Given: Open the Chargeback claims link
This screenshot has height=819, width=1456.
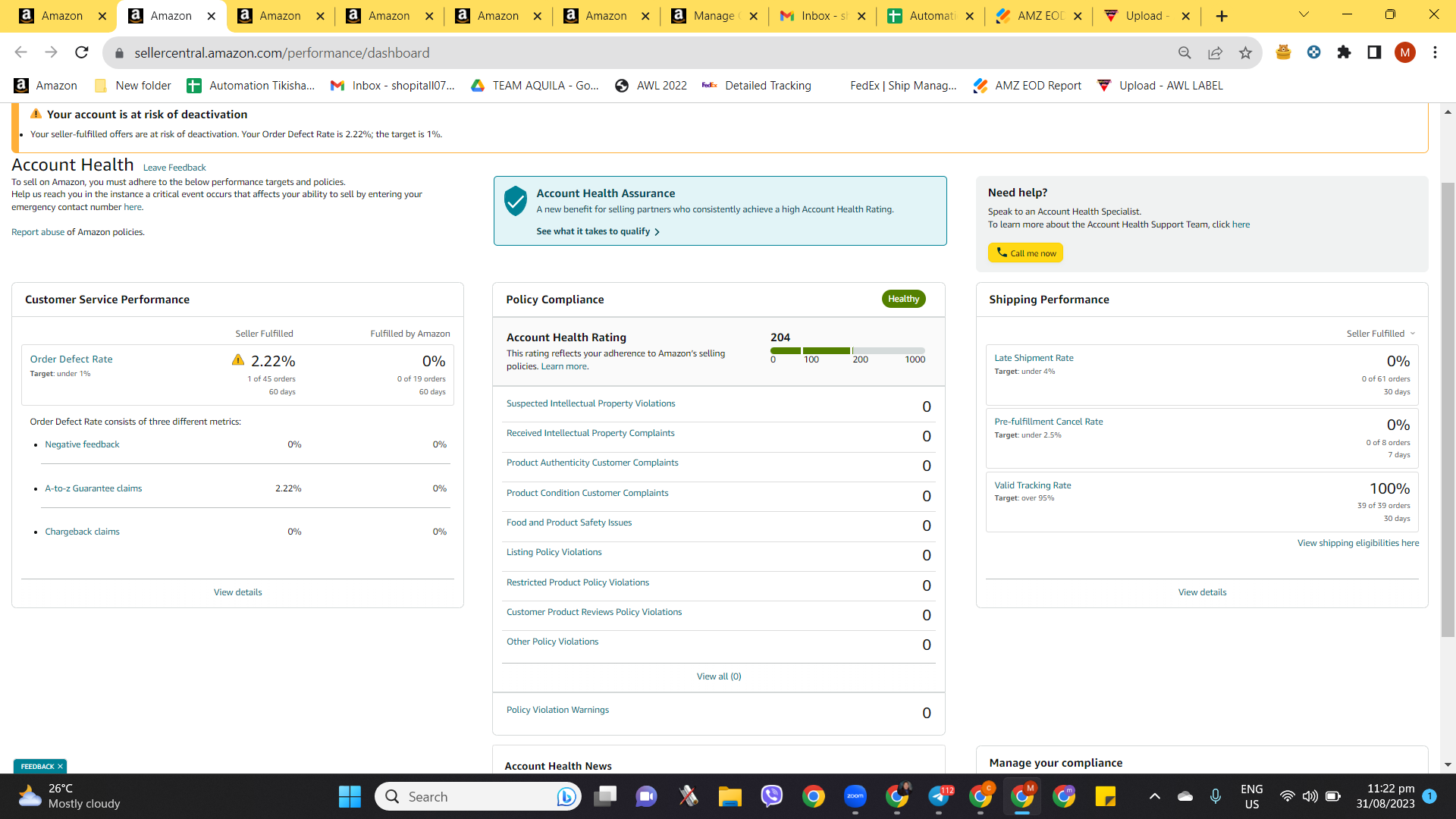Looking at the screenshot, I should (82, 532).
